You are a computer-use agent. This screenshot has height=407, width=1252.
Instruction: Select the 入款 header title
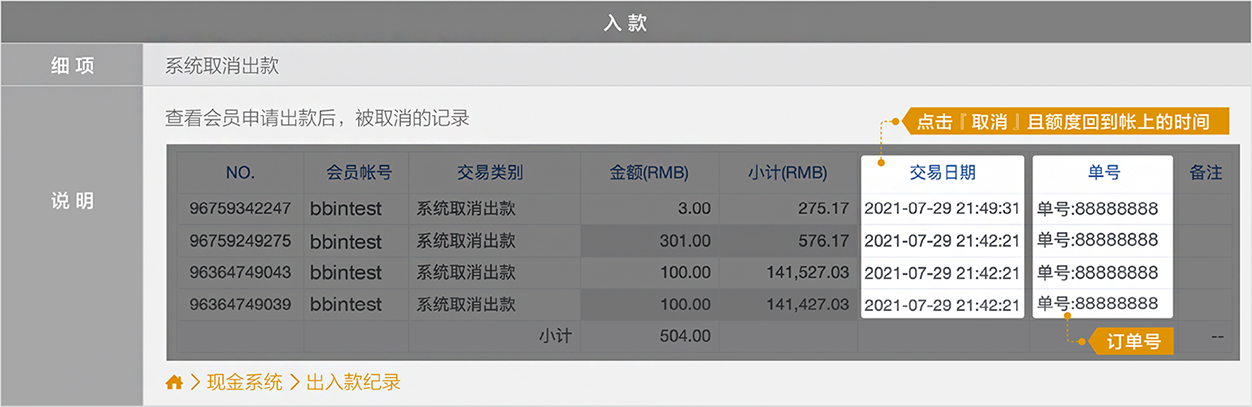pyautogui.click(x=626, y=23)
